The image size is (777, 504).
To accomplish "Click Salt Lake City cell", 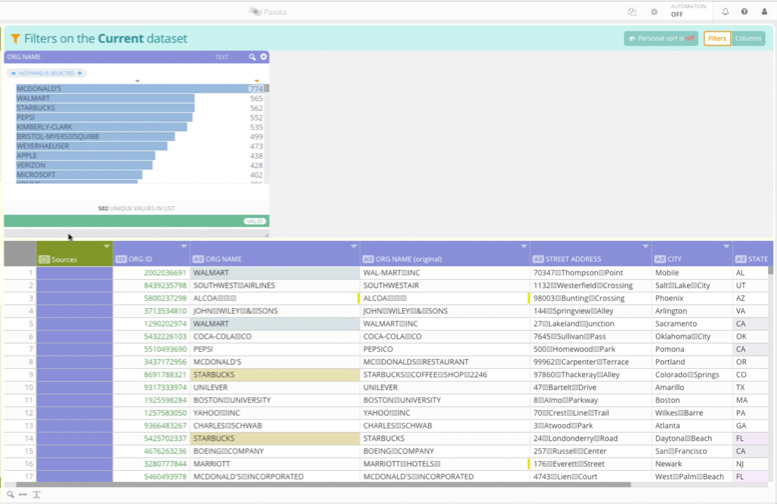I will point(692,285).
